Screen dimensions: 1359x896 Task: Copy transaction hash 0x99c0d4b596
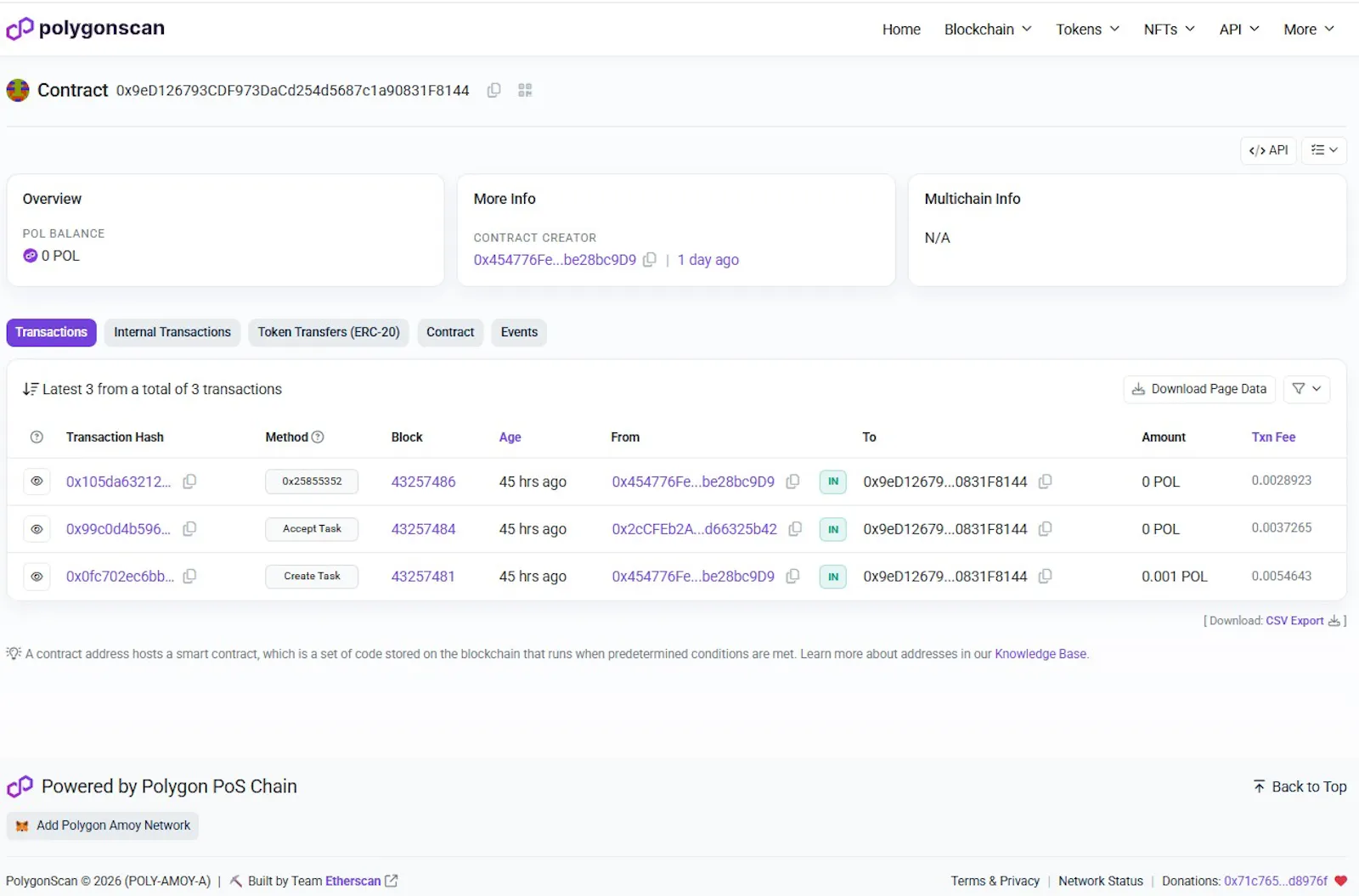[x=189, y=529]
